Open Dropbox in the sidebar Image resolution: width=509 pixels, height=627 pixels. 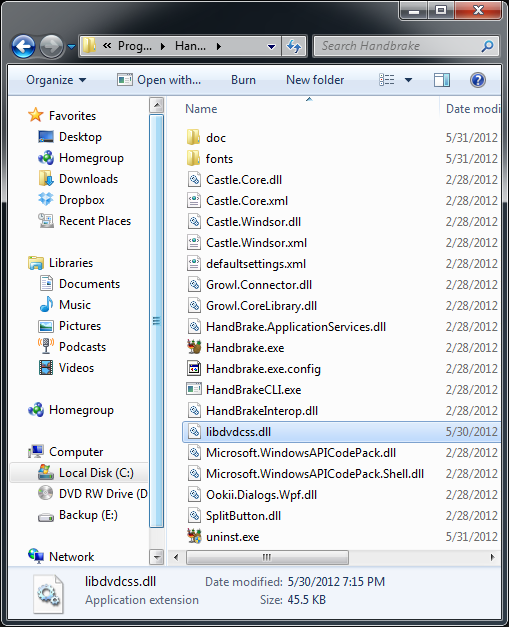pyautogui.click(x=71, y=200)
